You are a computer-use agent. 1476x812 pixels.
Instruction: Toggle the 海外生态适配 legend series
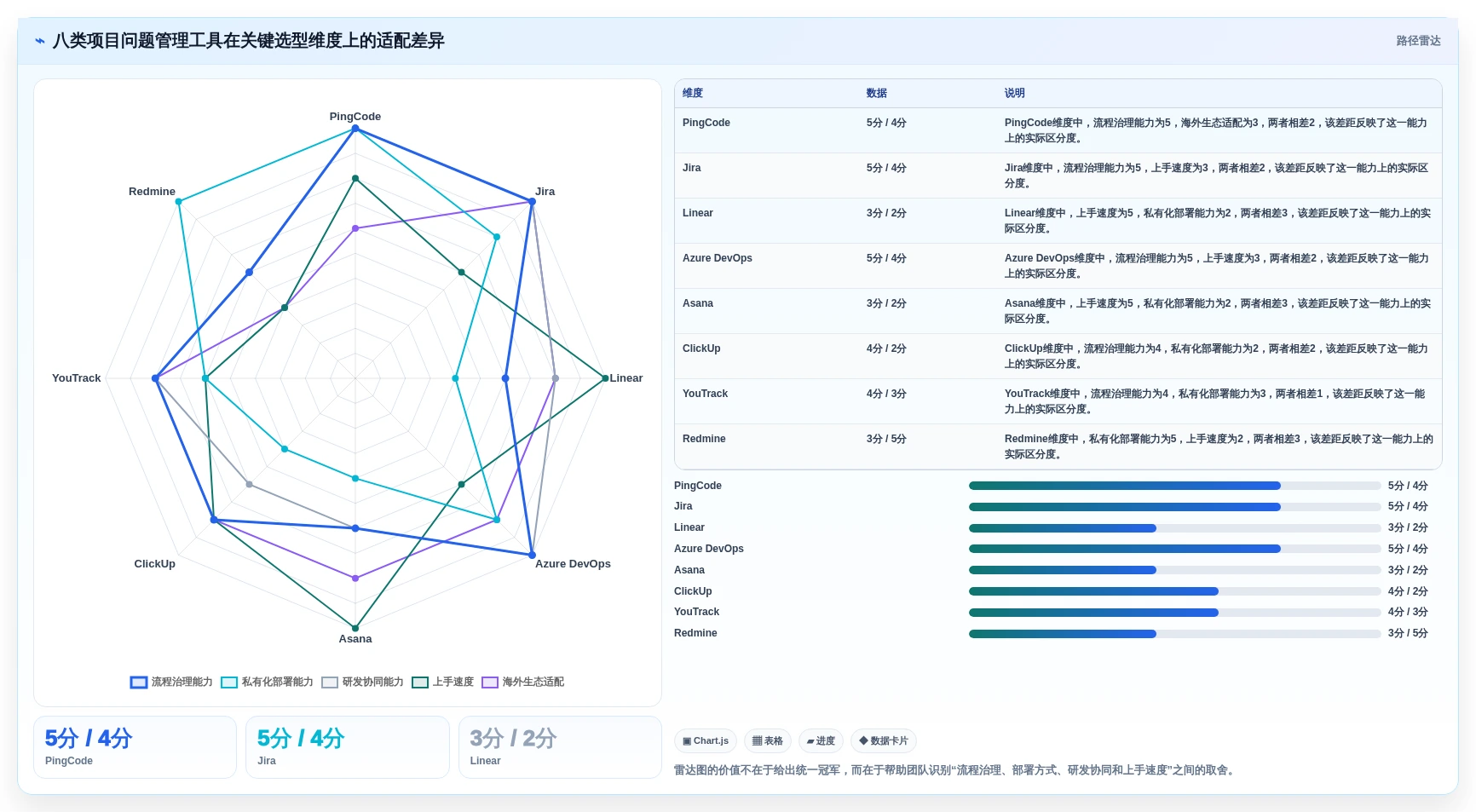[522, 682]
